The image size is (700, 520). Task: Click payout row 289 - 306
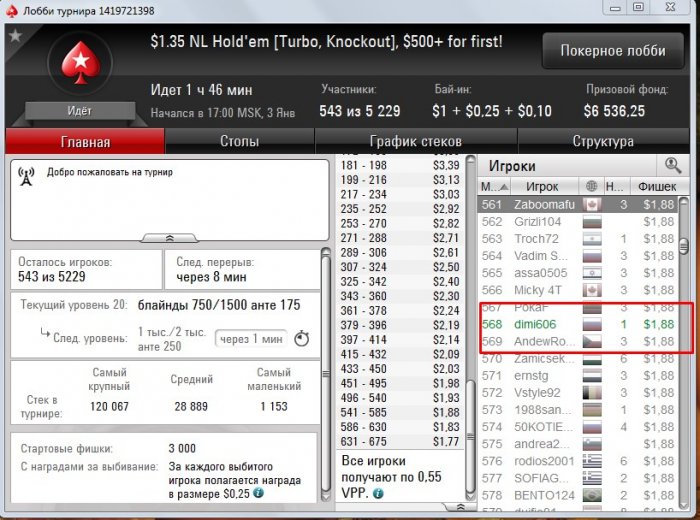pyautogui.click(x=400, y=253)
